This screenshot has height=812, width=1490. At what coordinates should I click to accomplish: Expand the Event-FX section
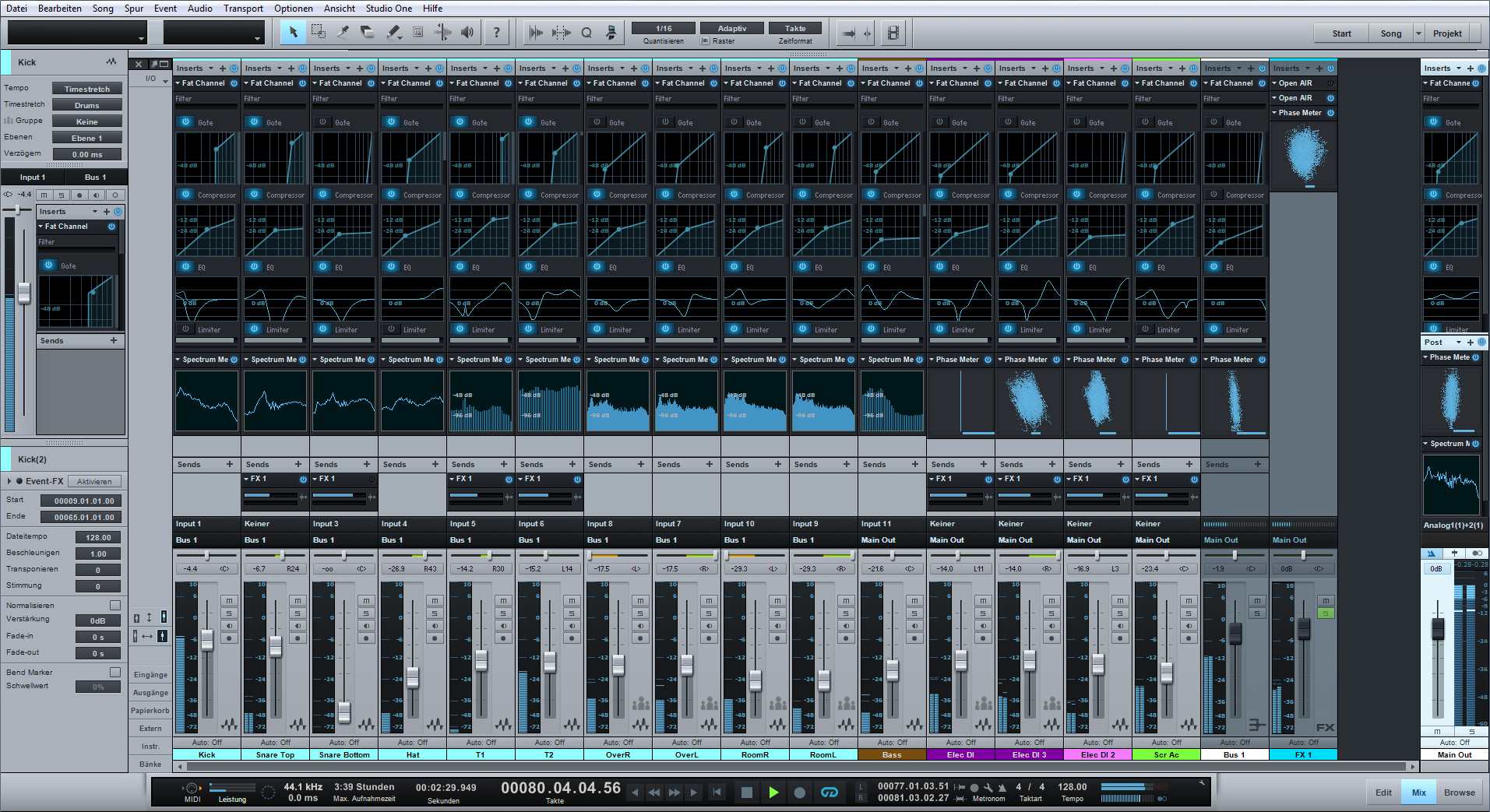[9, 481]
